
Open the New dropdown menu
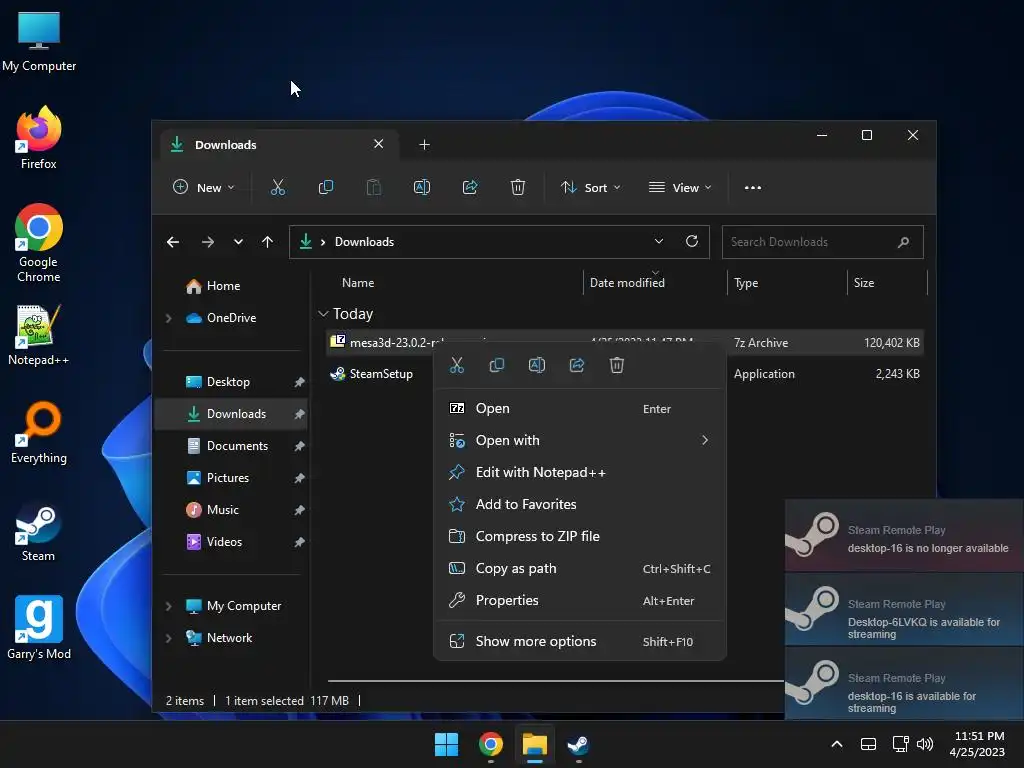click(x=203, y=187)
